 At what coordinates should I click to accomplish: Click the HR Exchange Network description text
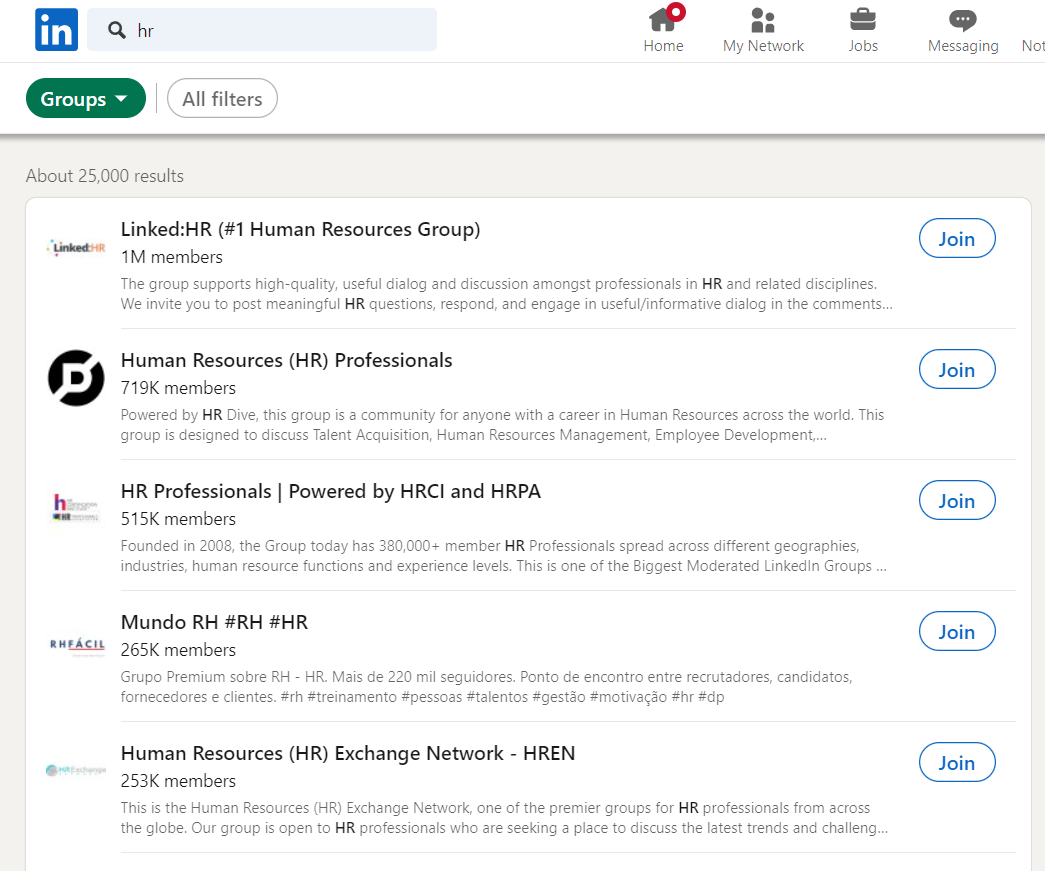click(x=505, y=818)
